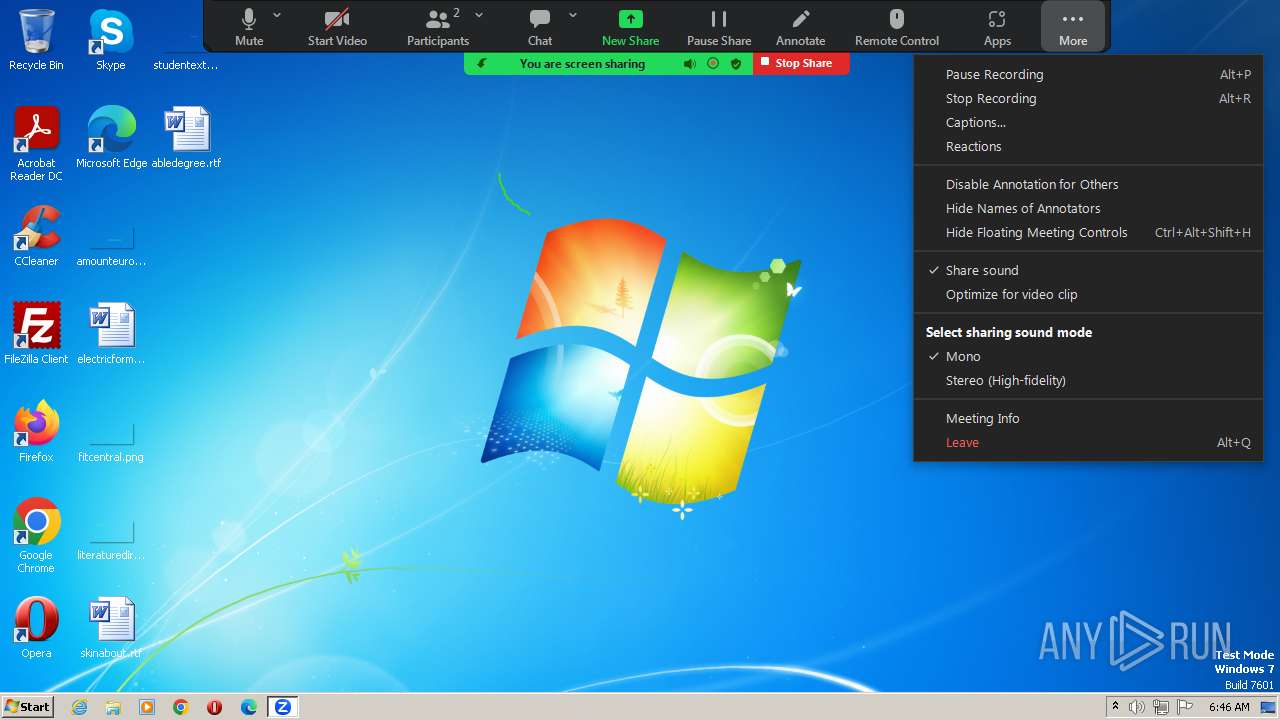Open Action Center flag in tray
Viewport: 1280px width, 720px height.
[x=1185, y=707]
